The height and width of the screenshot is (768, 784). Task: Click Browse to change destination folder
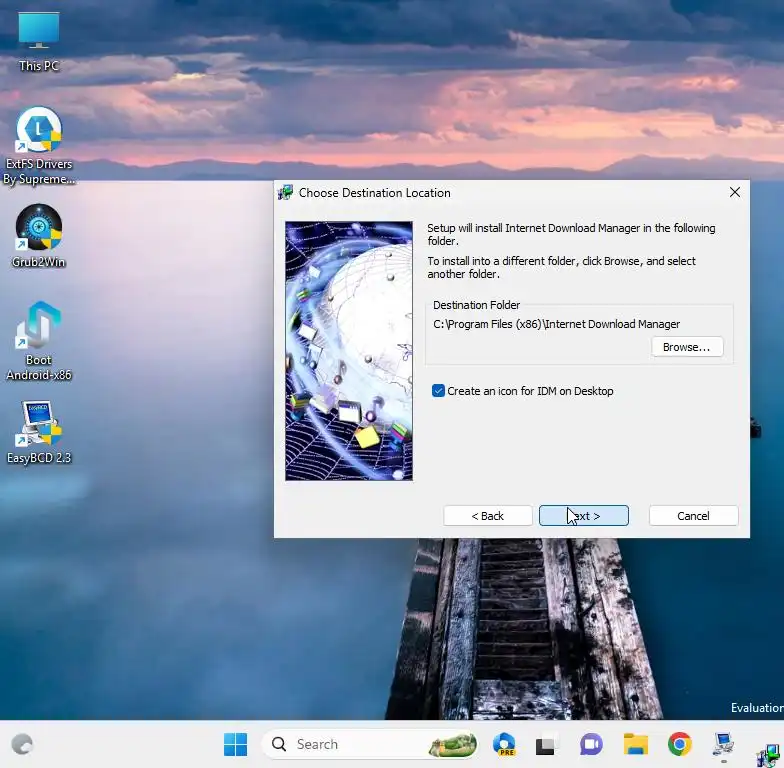coord(687,347)
